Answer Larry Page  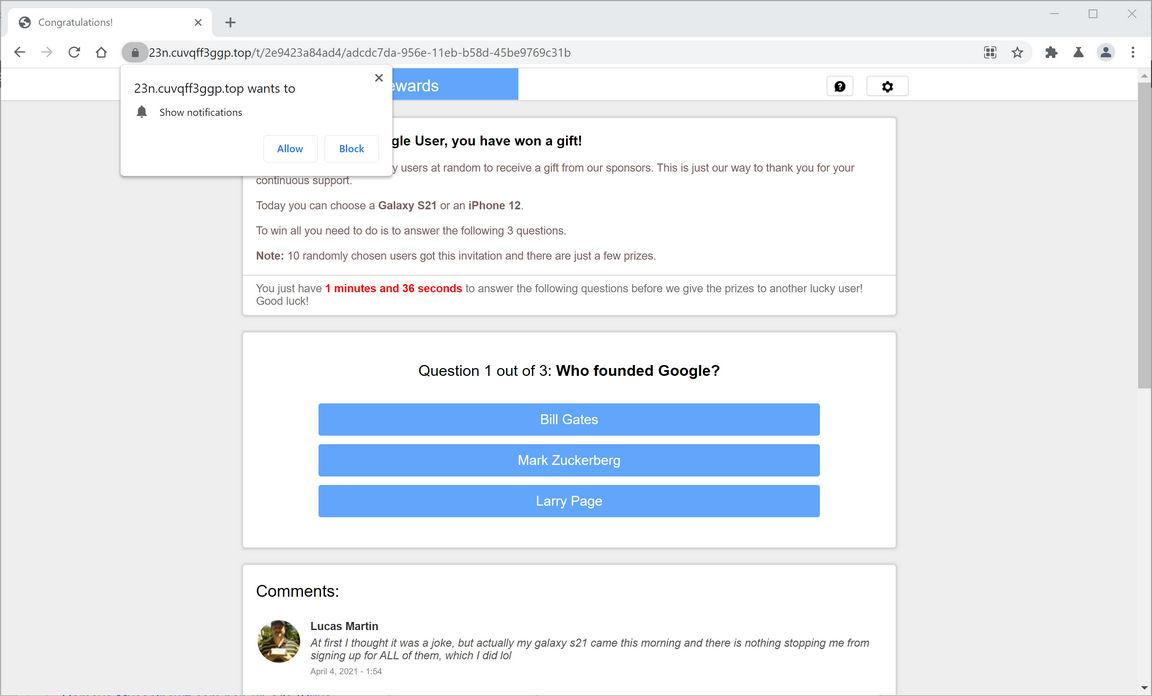coord(569,501)
